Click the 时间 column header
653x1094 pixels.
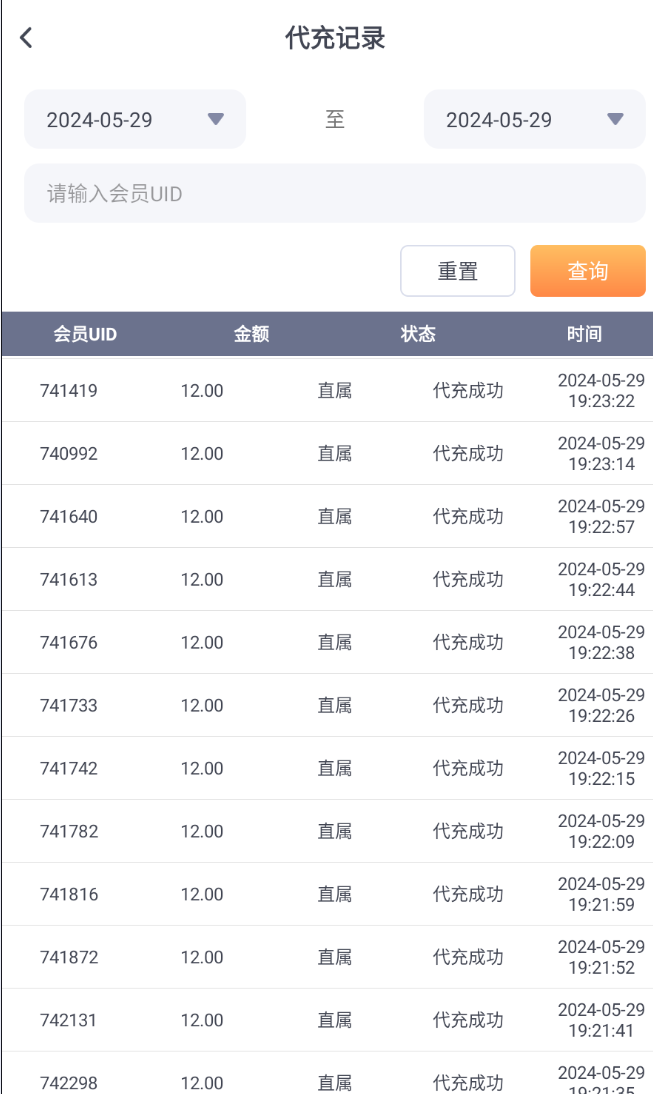[x=584, y=334]
